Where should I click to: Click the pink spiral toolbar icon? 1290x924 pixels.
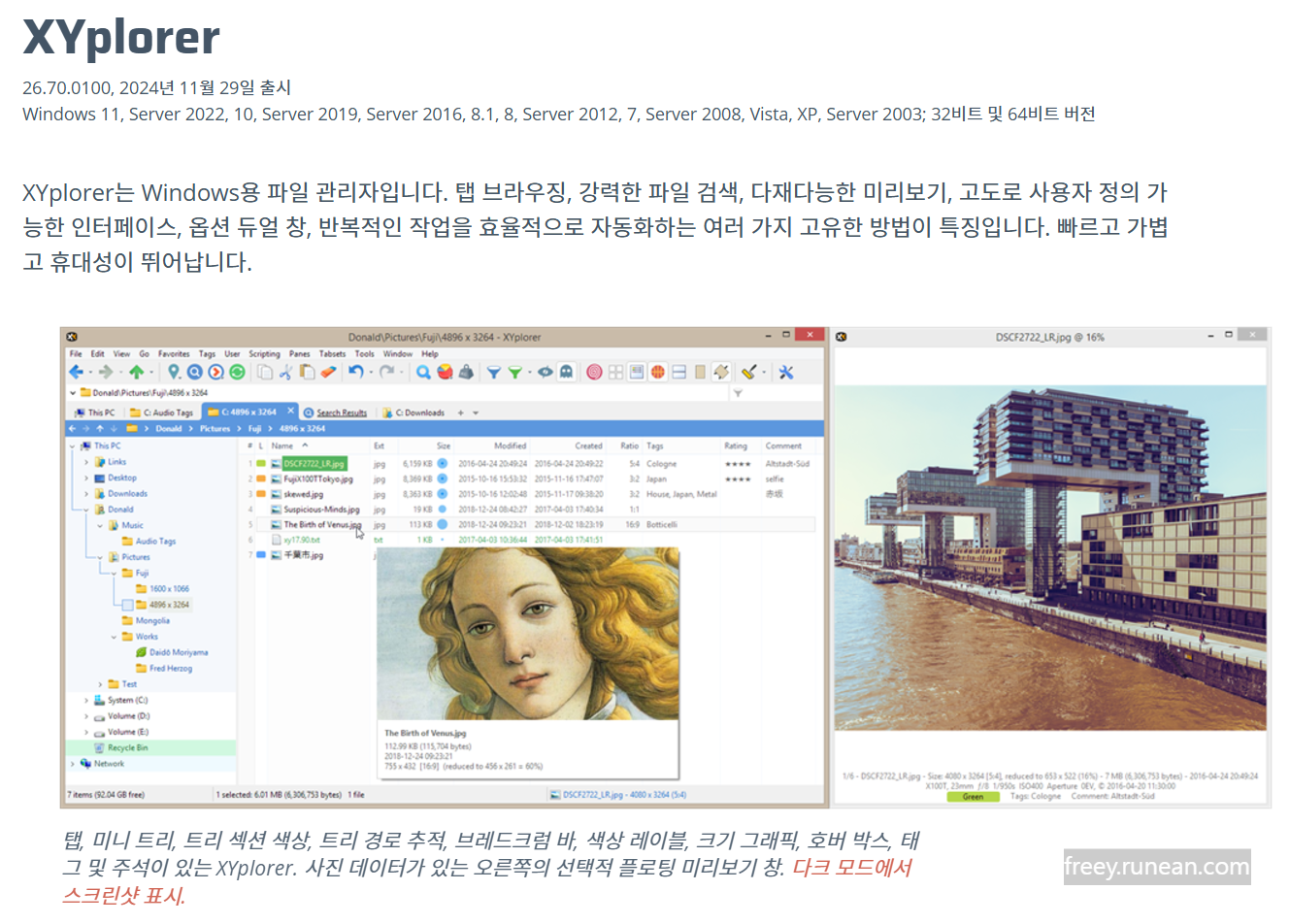[595, 373]
